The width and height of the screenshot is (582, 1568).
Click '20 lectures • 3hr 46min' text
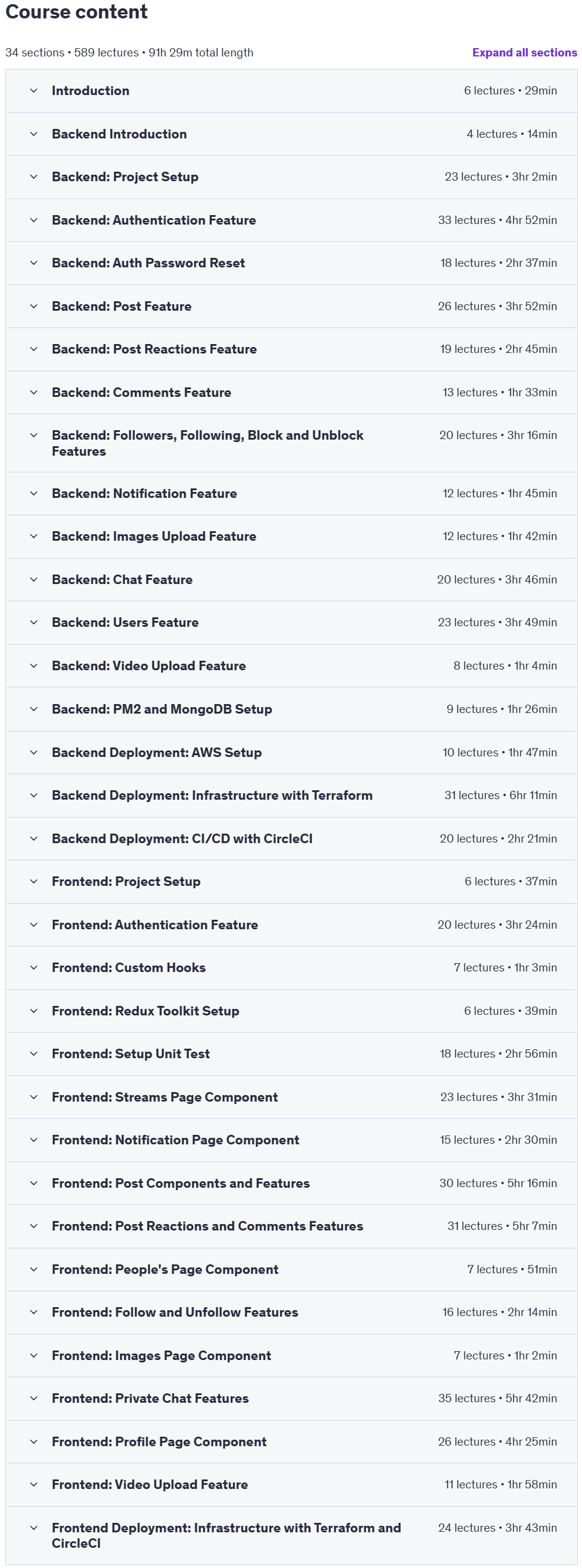[497, 579]
